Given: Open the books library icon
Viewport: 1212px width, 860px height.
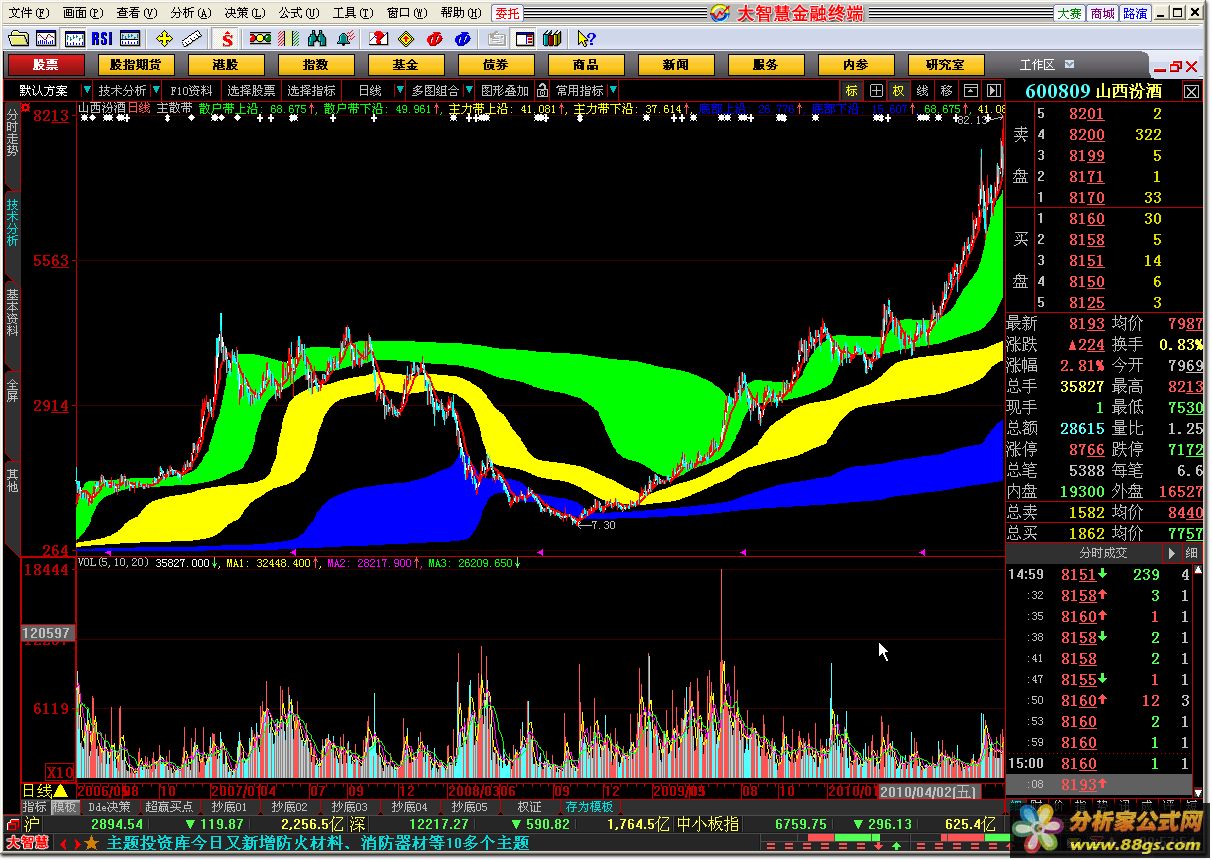Looking at the screenshot, I should point(552,39).
